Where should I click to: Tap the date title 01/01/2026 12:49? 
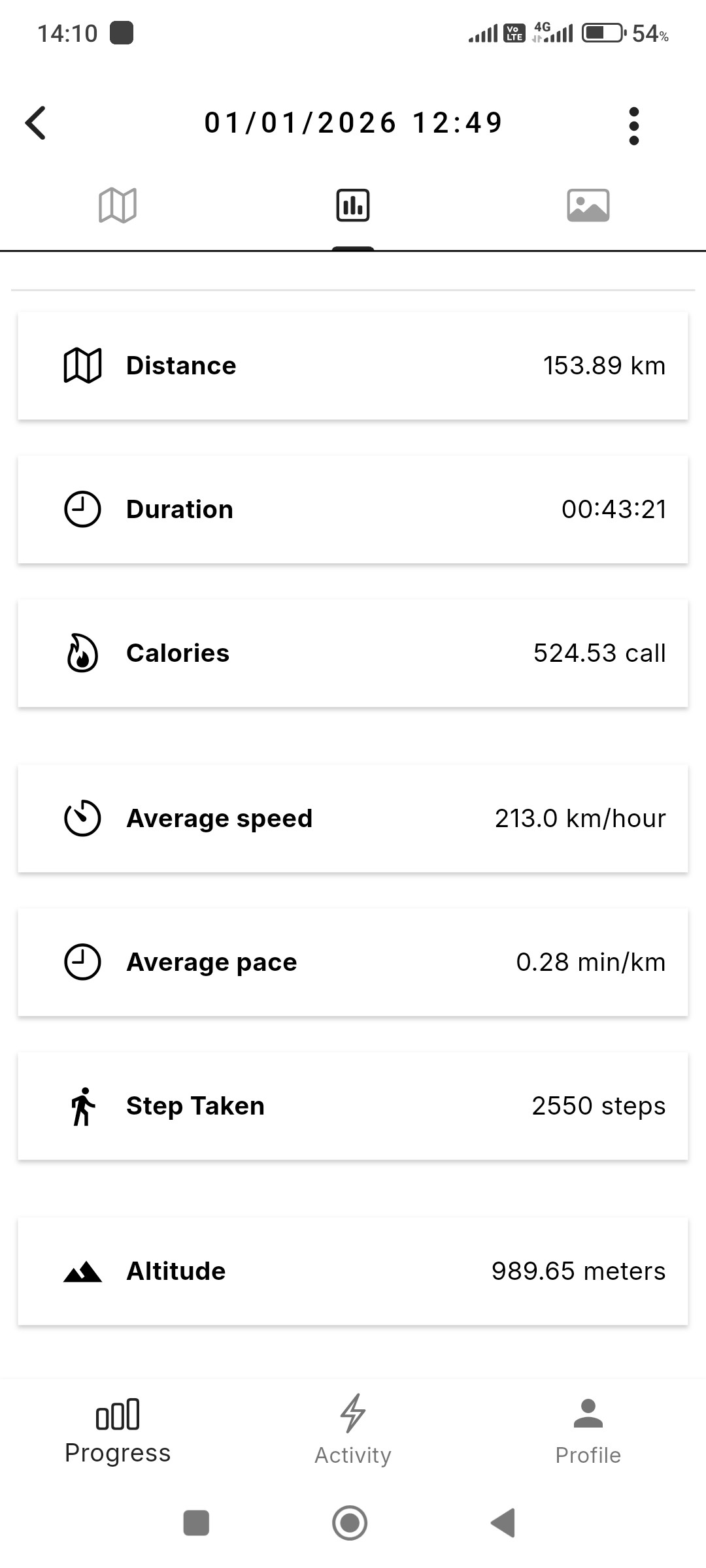tap(353, 123)
